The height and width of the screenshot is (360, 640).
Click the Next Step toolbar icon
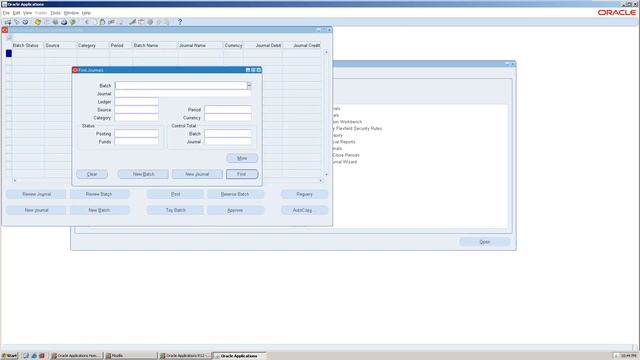pos(47,22)
